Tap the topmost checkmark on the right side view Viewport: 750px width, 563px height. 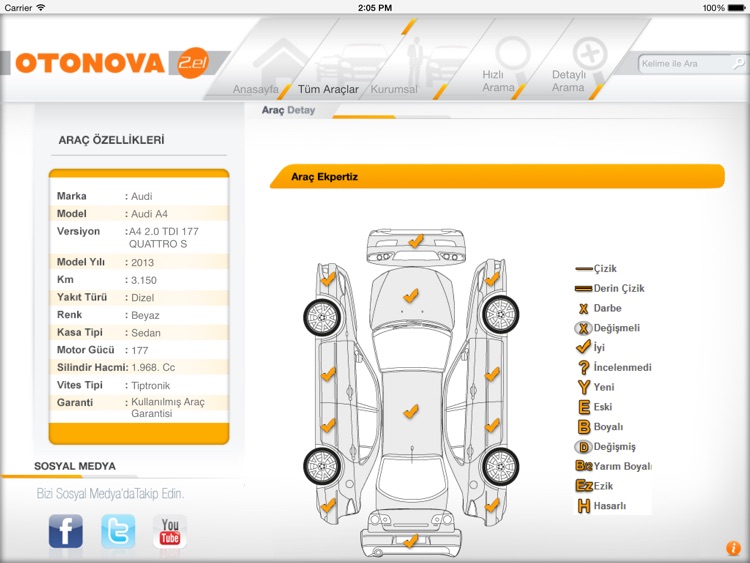coord(492,278)
